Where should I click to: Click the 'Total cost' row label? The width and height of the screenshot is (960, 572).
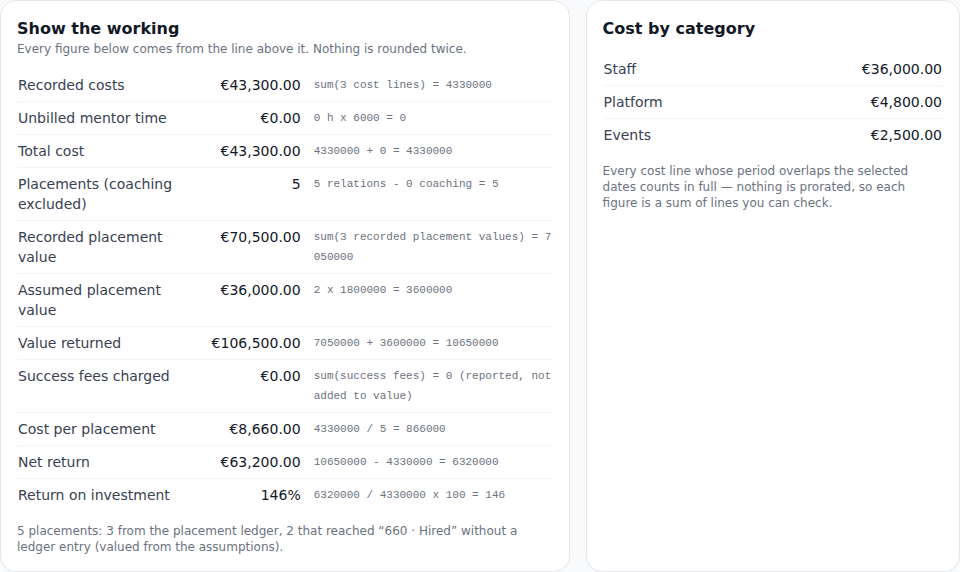click(51, 151)
